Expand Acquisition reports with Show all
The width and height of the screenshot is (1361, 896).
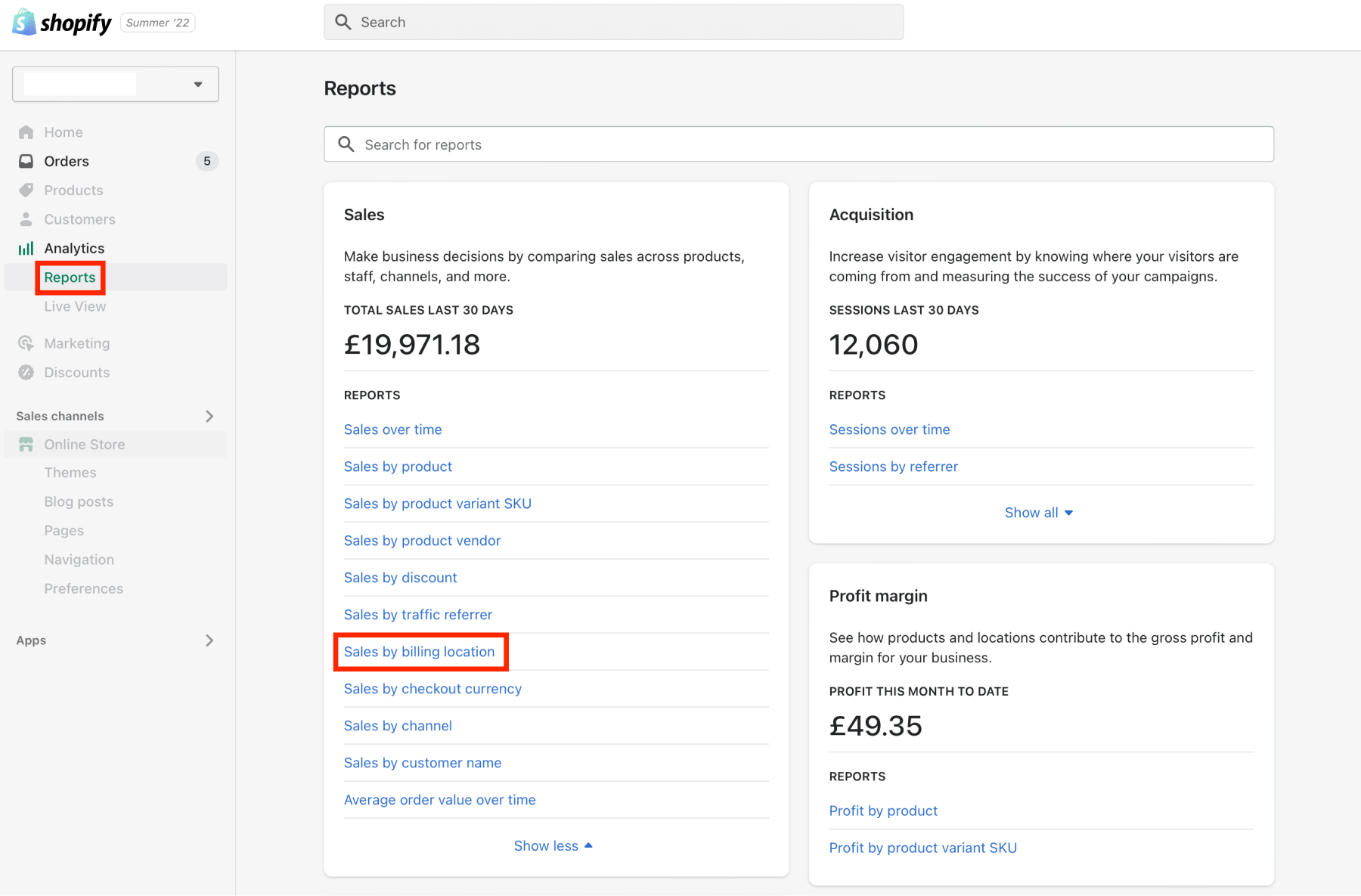(x=1038, y=513)
